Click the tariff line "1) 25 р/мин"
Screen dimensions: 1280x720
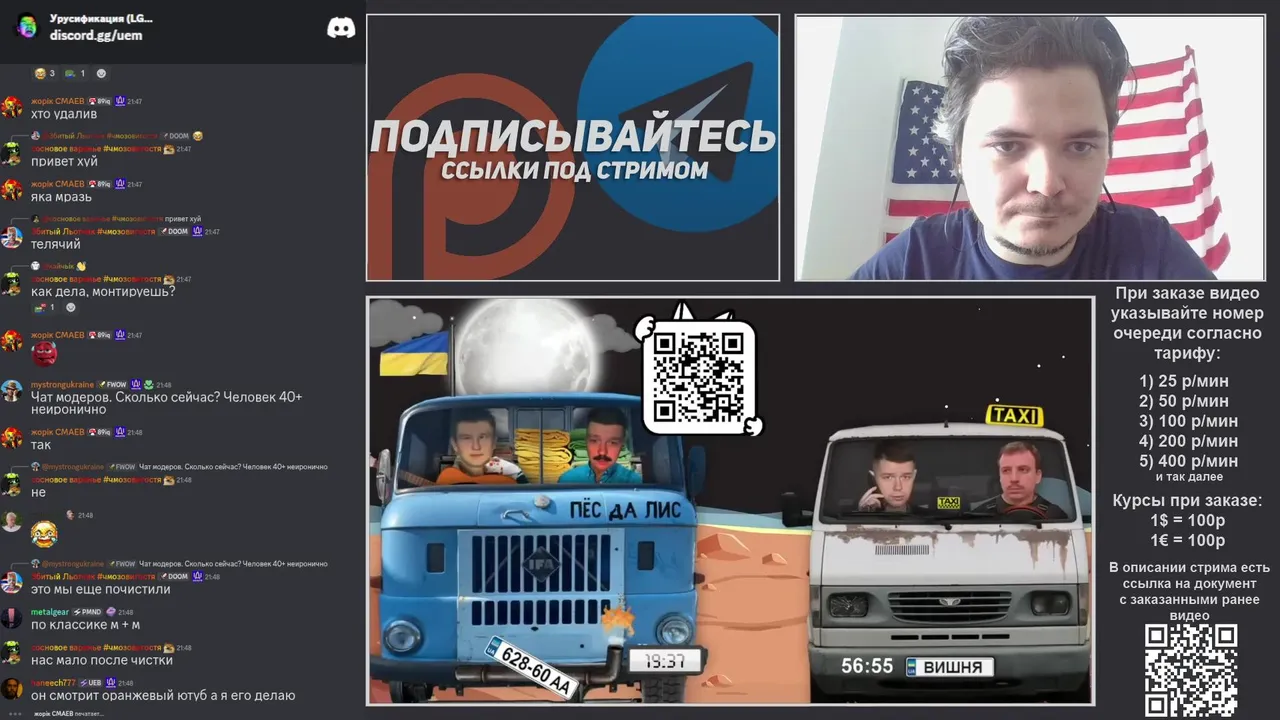1184,381
